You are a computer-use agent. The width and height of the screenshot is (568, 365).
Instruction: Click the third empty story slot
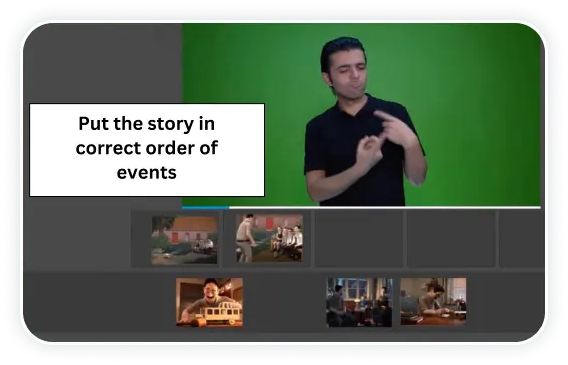[x=359, y=239]
